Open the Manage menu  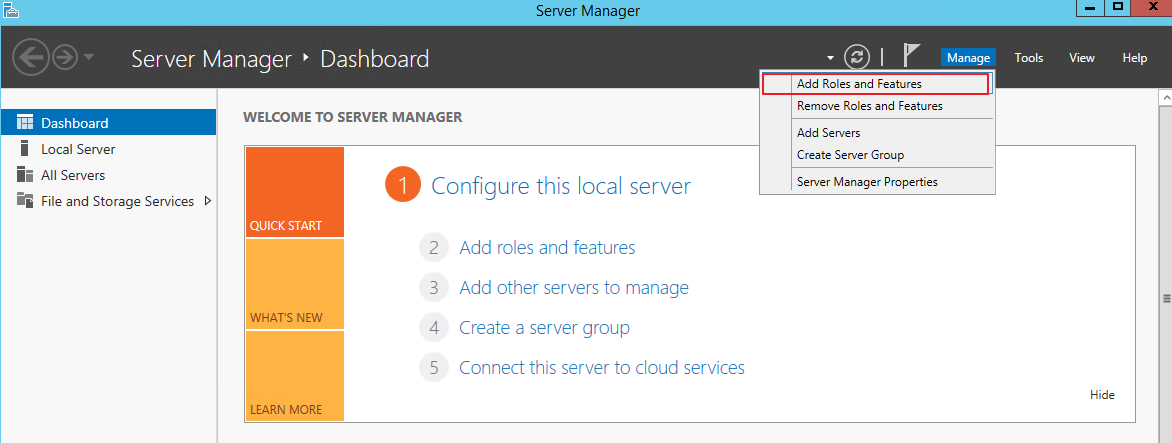point(968,58)
